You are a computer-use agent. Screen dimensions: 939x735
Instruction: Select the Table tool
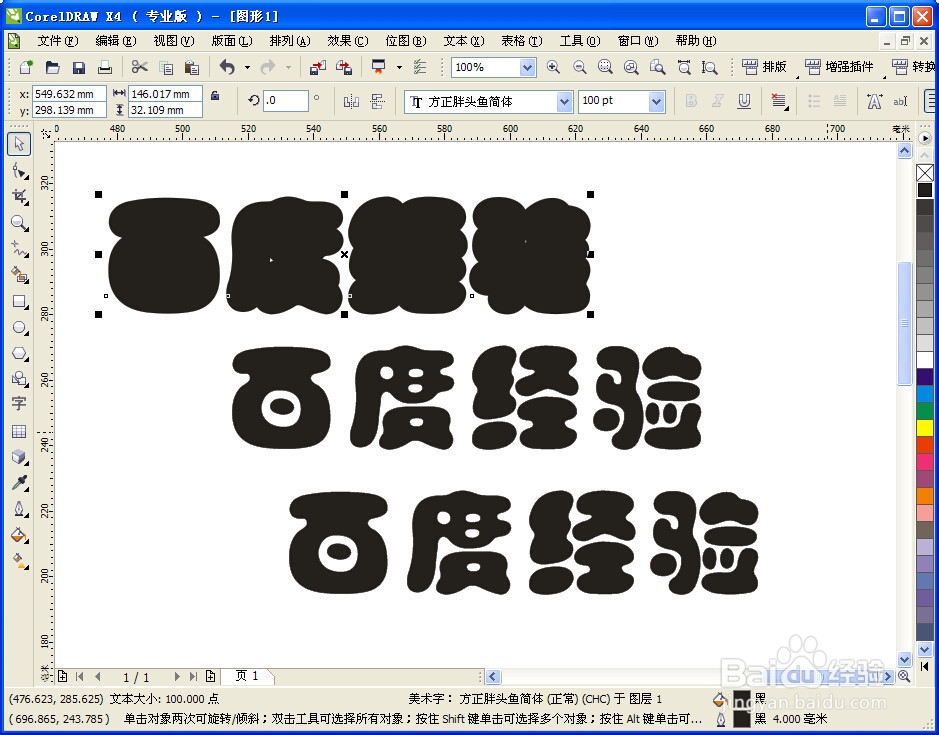[x=19, y=431]
